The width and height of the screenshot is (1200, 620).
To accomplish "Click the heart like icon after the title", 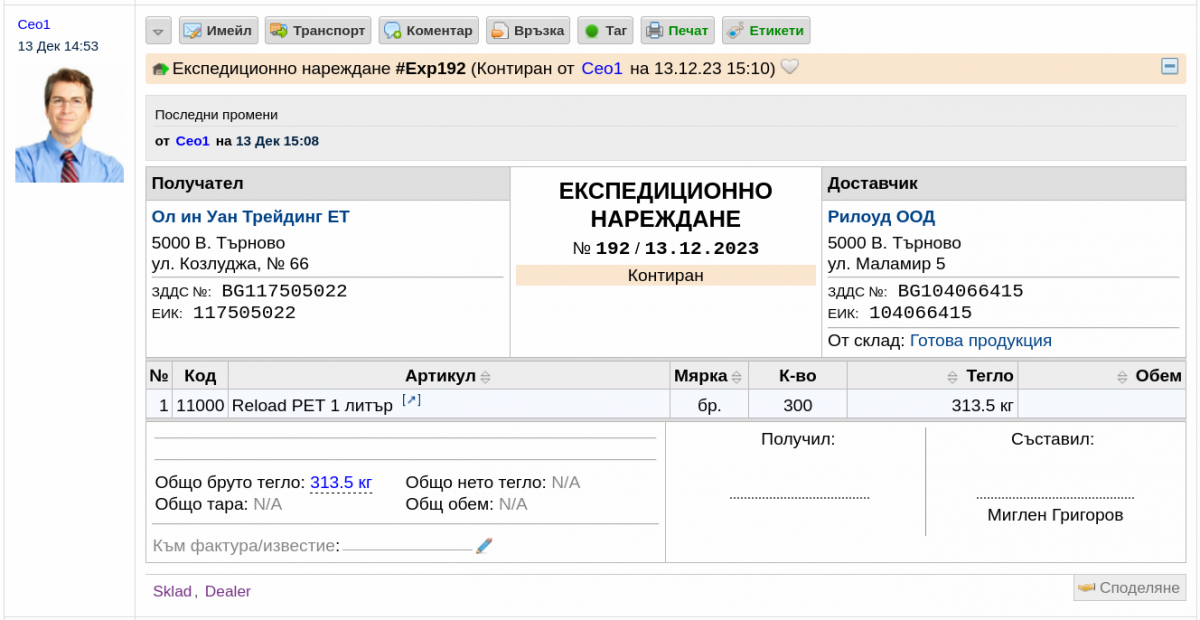I will click(790, 68).
